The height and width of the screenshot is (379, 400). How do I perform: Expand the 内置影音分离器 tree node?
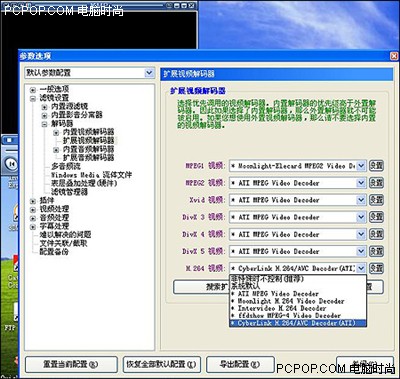coord(44,116)
